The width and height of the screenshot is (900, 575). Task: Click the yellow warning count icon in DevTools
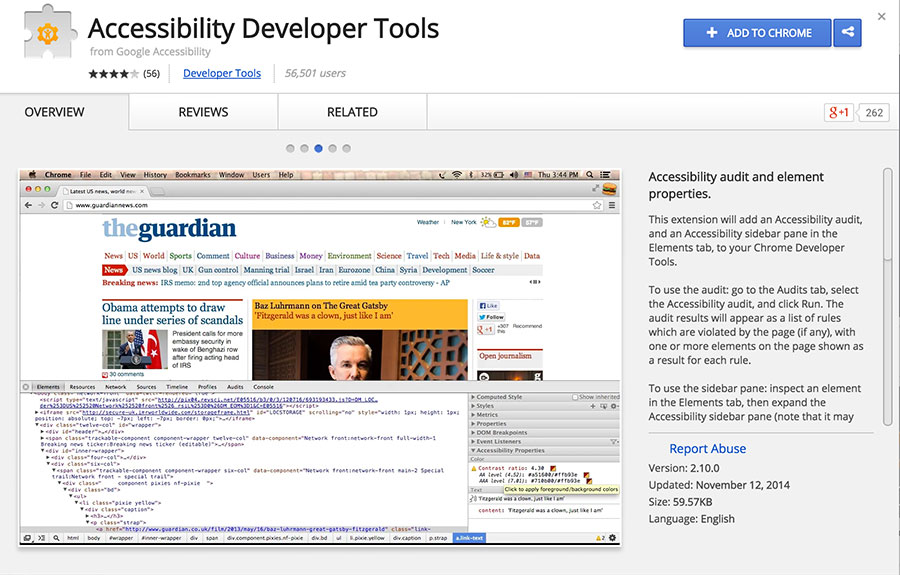point(600,538)
